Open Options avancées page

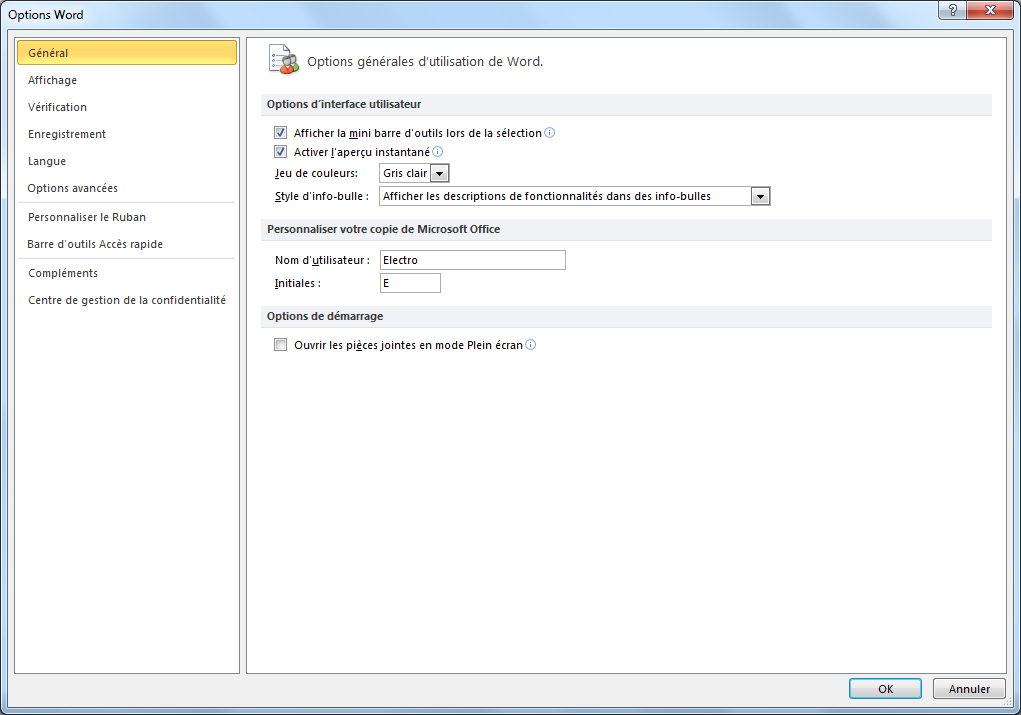pos(72,188)
